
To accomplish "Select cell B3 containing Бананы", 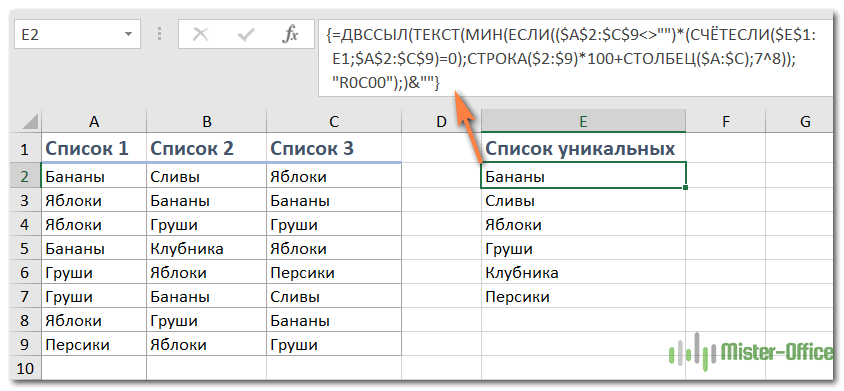I will 207,201.
